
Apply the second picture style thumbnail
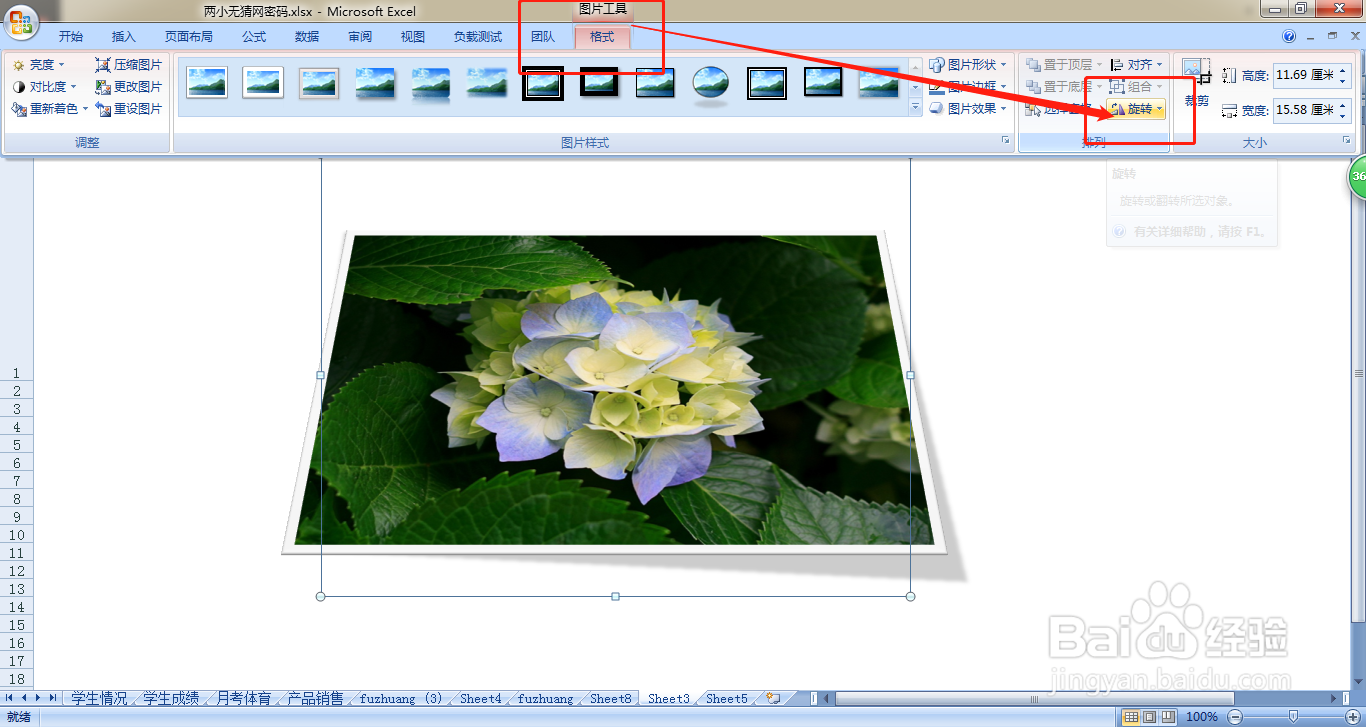click(x=263, y=83)
